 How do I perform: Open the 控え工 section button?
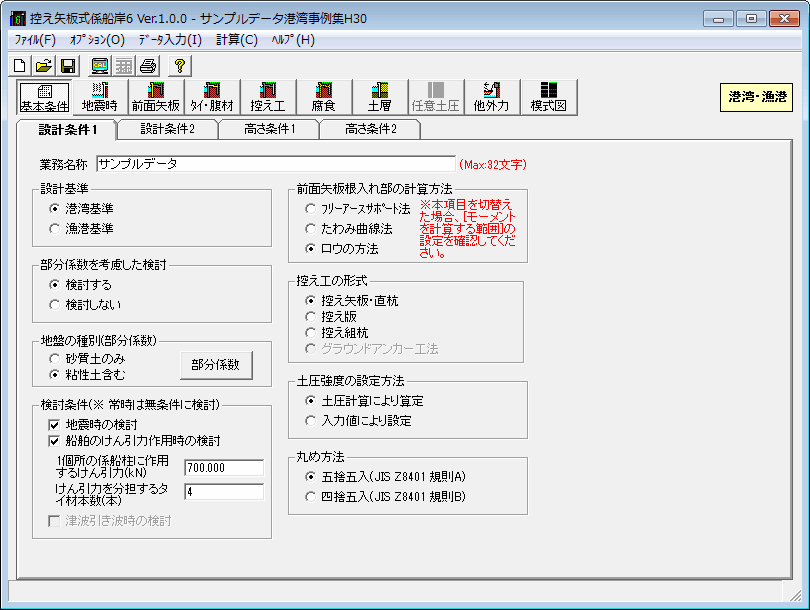click(268, 97)
